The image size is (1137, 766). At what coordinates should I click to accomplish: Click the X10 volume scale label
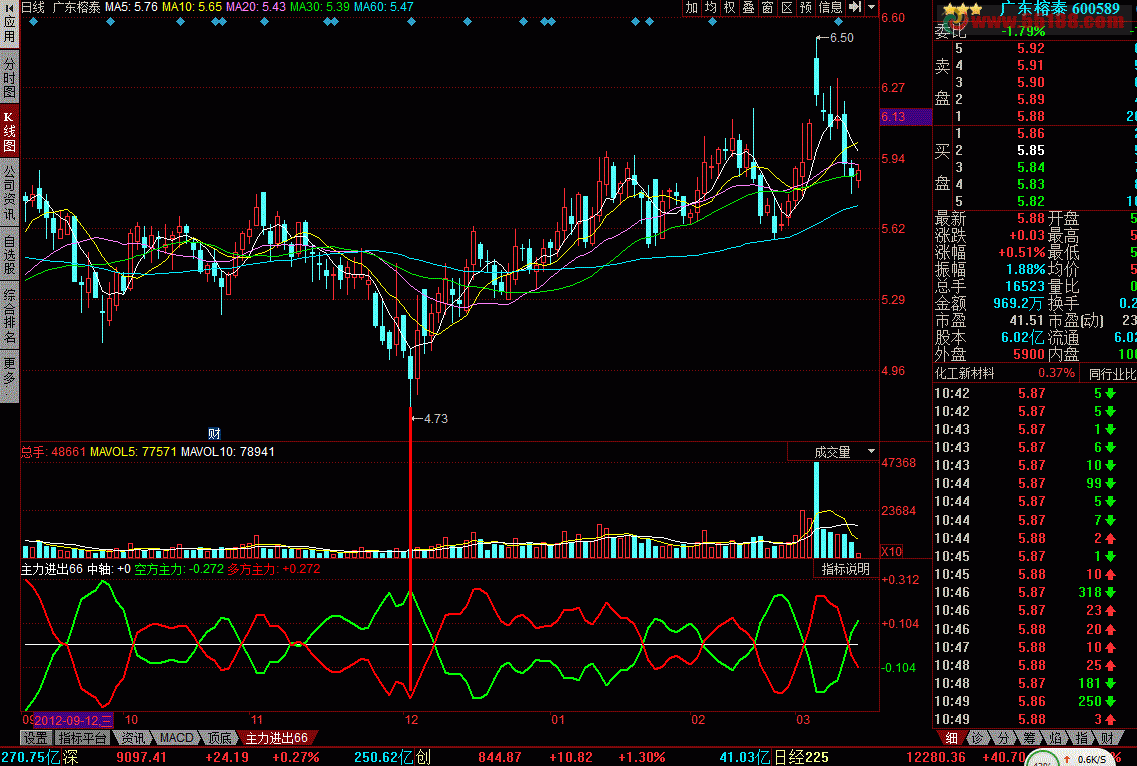pos(892,551)
